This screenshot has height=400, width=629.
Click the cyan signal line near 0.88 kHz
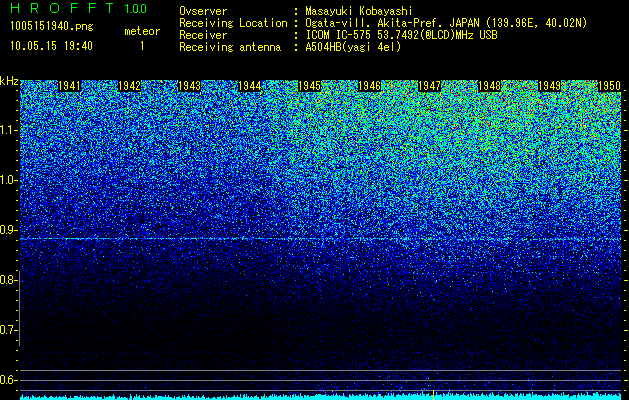[x=320, y=239]
